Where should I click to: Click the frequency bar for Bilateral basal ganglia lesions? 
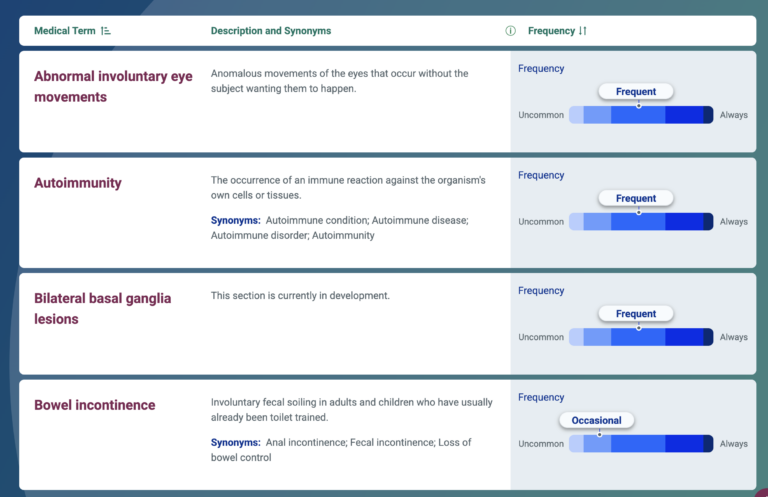[640, 337]
